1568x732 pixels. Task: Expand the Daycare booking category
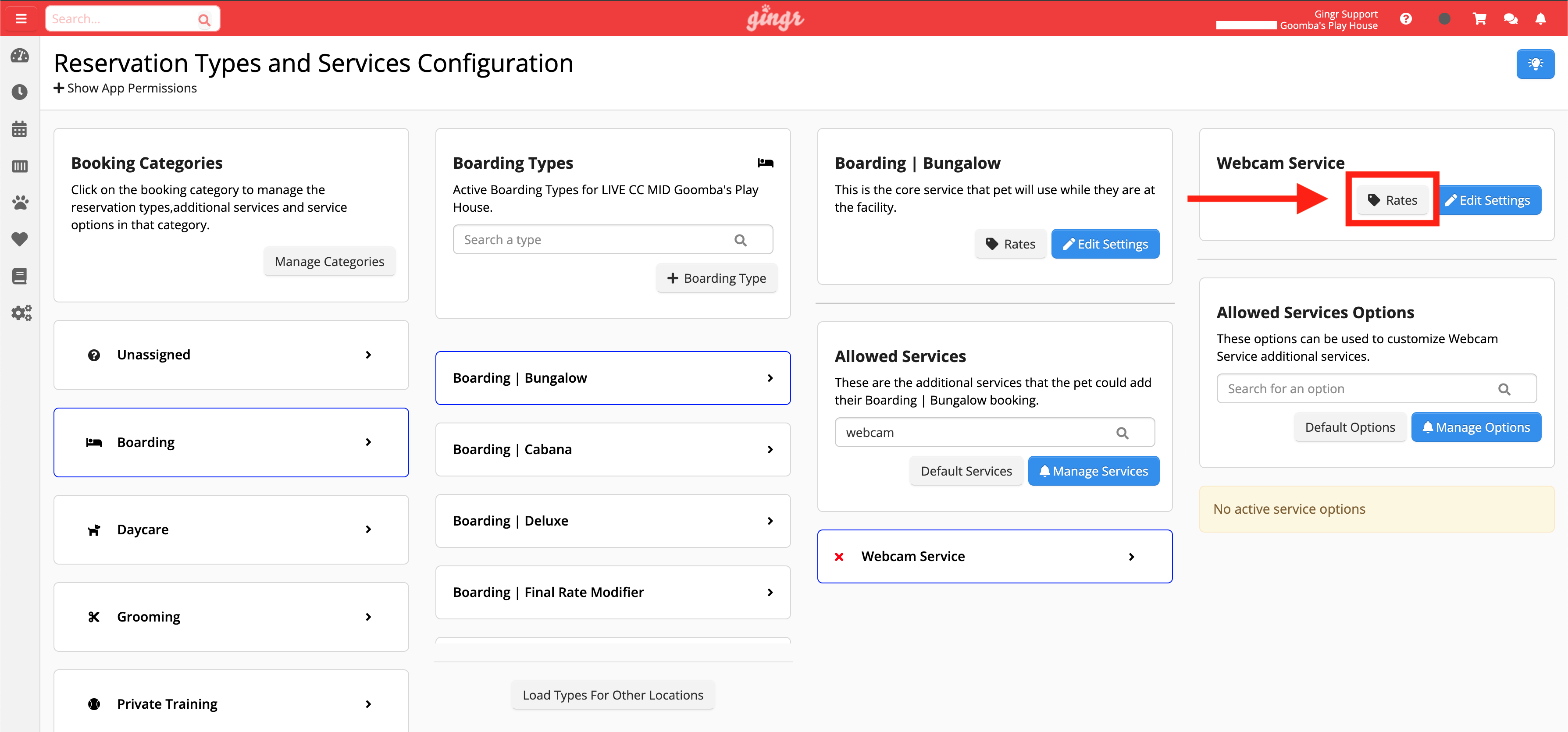pos(231,529)
